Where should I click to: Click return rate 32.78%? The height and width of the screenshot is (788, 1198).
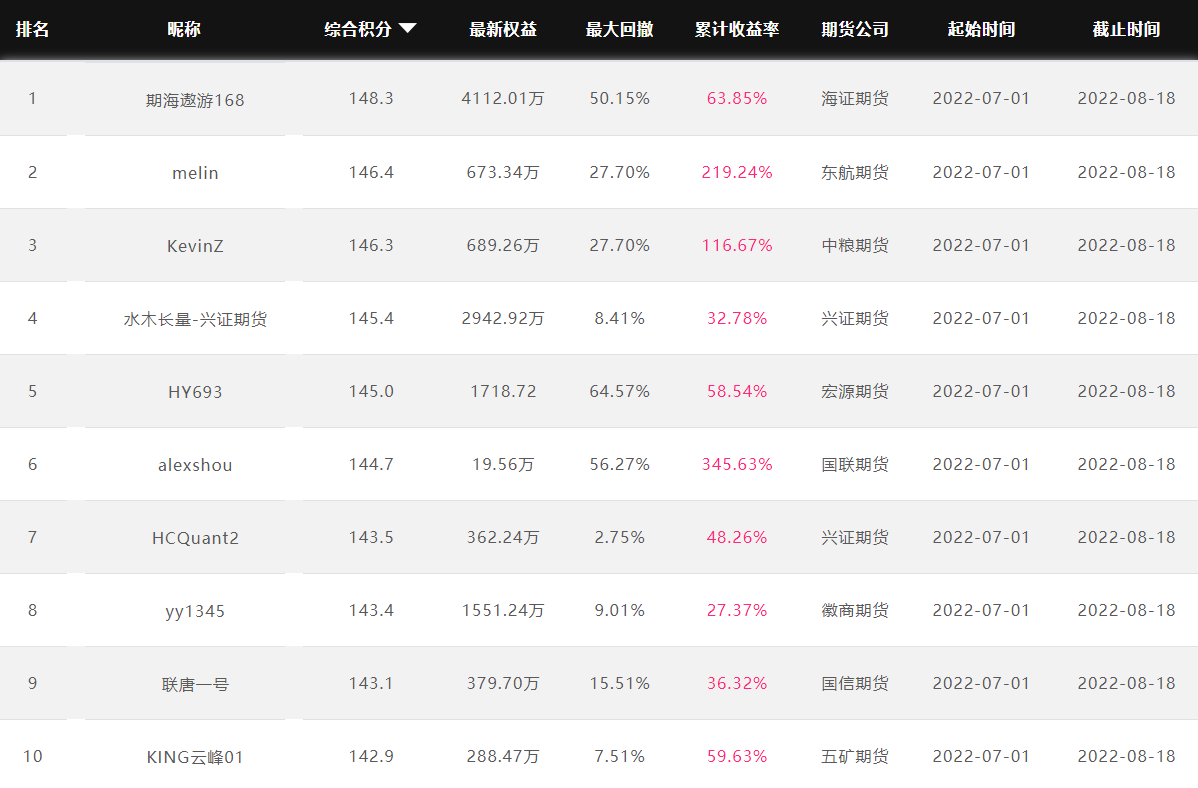[x=737, y=318]
